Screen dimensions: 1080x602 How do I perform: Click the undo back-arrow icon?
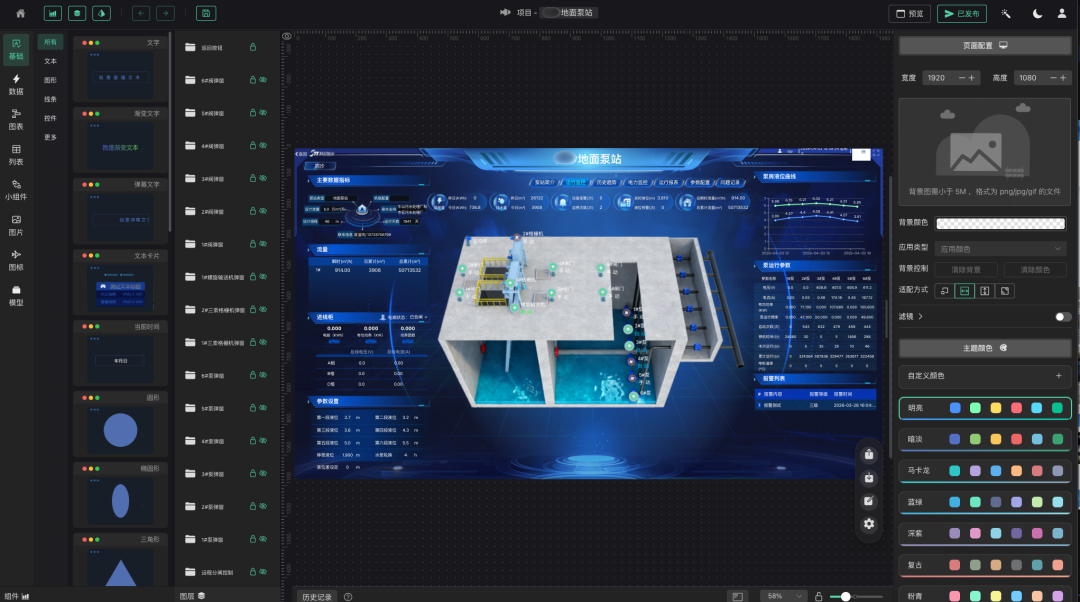tap(141, 13)
